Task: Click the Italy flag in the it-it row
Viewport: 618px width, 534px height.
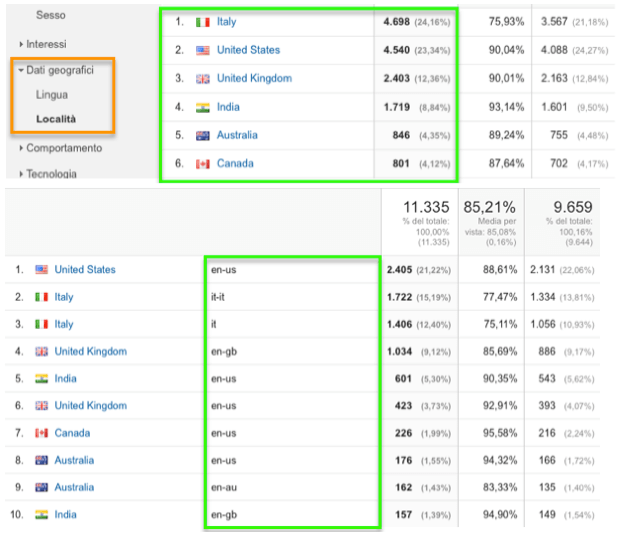Action: tap(41, 297)
